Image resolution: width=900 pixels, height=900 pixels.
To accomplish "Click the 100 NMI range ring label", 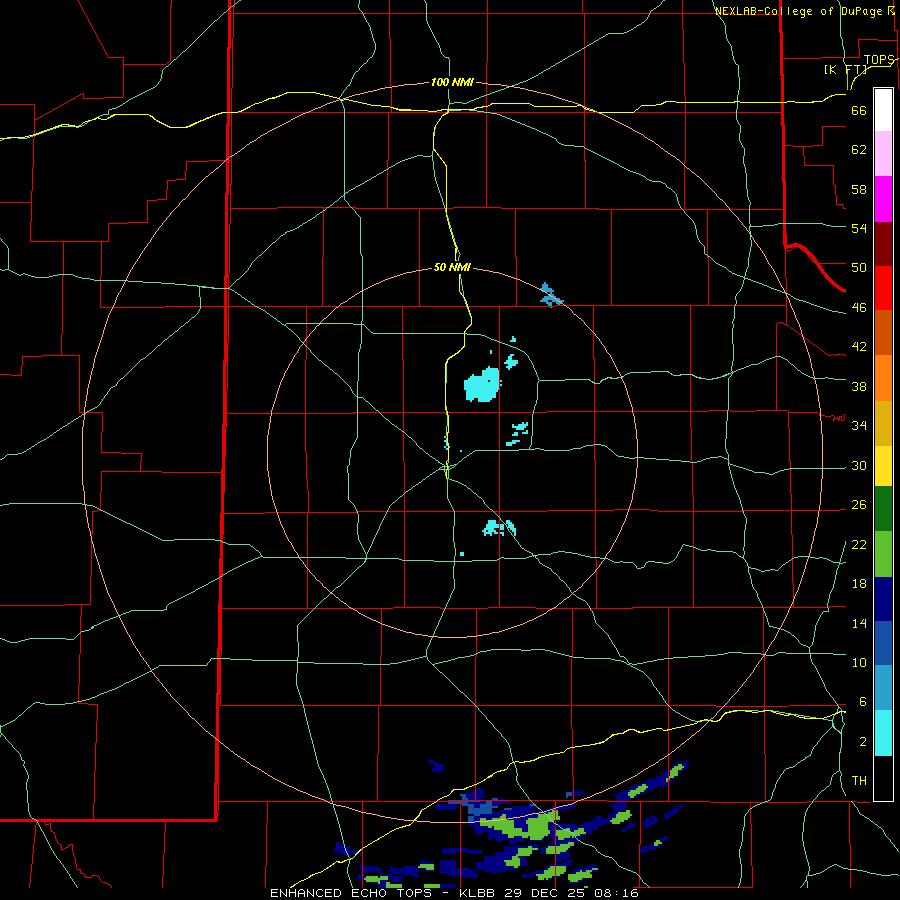I will tap(452, 82).
